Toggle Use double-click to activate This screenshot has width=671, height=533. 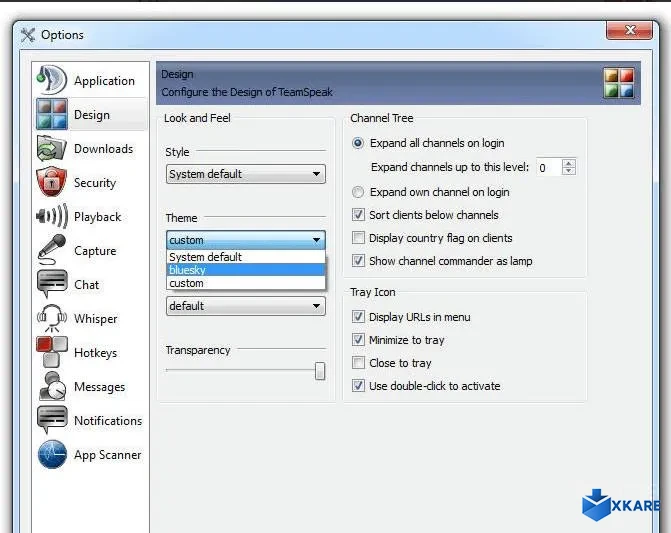(358, 386)
